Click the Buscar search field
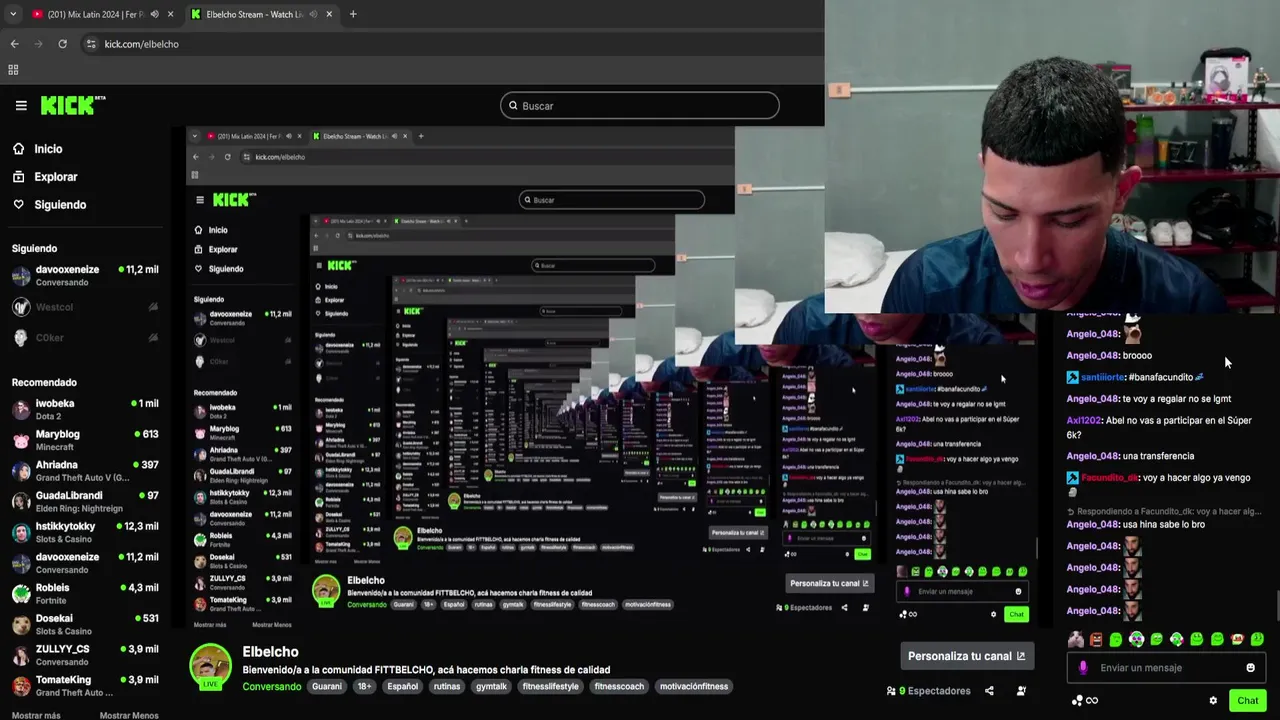The width and height of the screenshot is (1280, 720). pyautogui.click(x=640, y=105)
